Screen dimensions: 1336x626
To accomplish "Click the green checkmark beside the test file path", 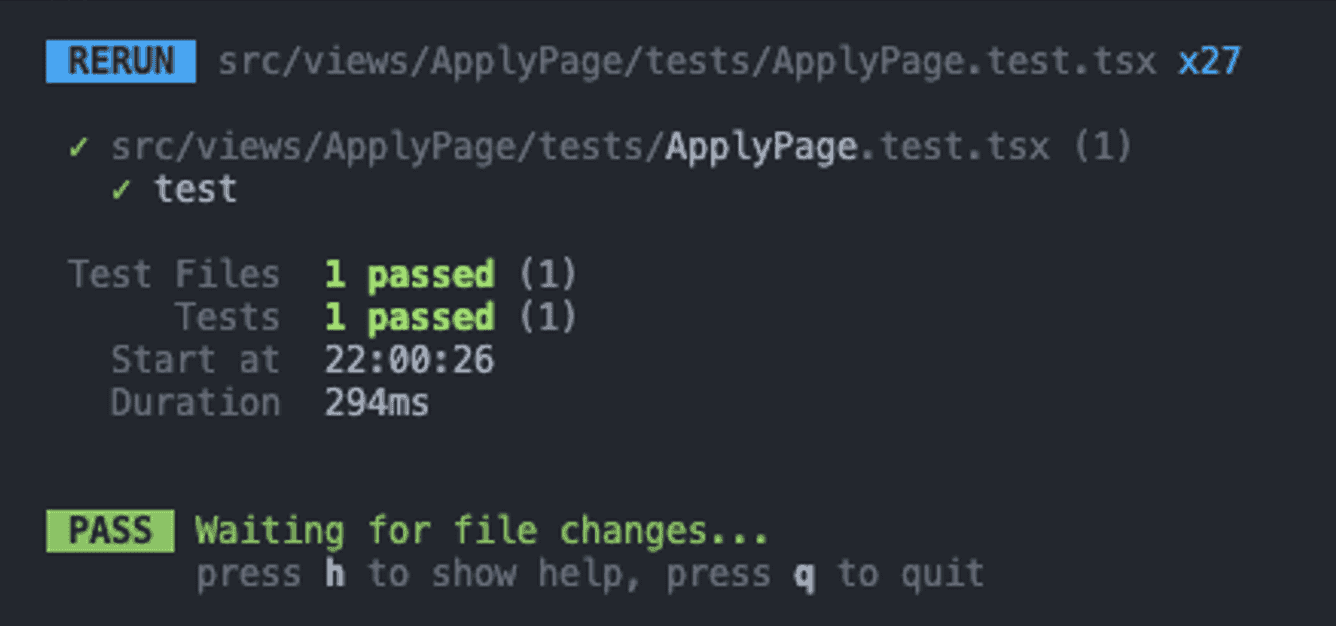I will click(x=79, y=148).
